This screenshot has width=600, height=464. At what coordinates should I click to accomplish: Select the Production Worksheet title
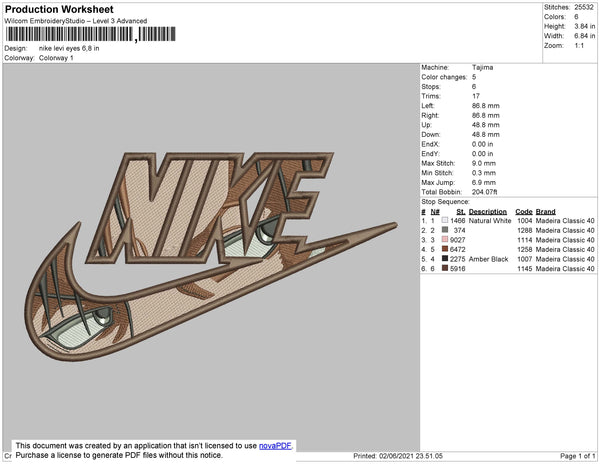(59, 10)
